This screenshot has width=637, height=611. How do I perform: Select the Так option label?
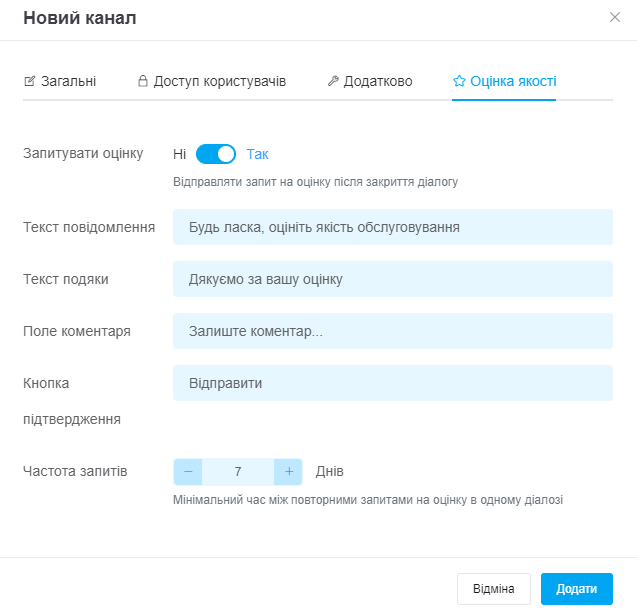point(258,154)
